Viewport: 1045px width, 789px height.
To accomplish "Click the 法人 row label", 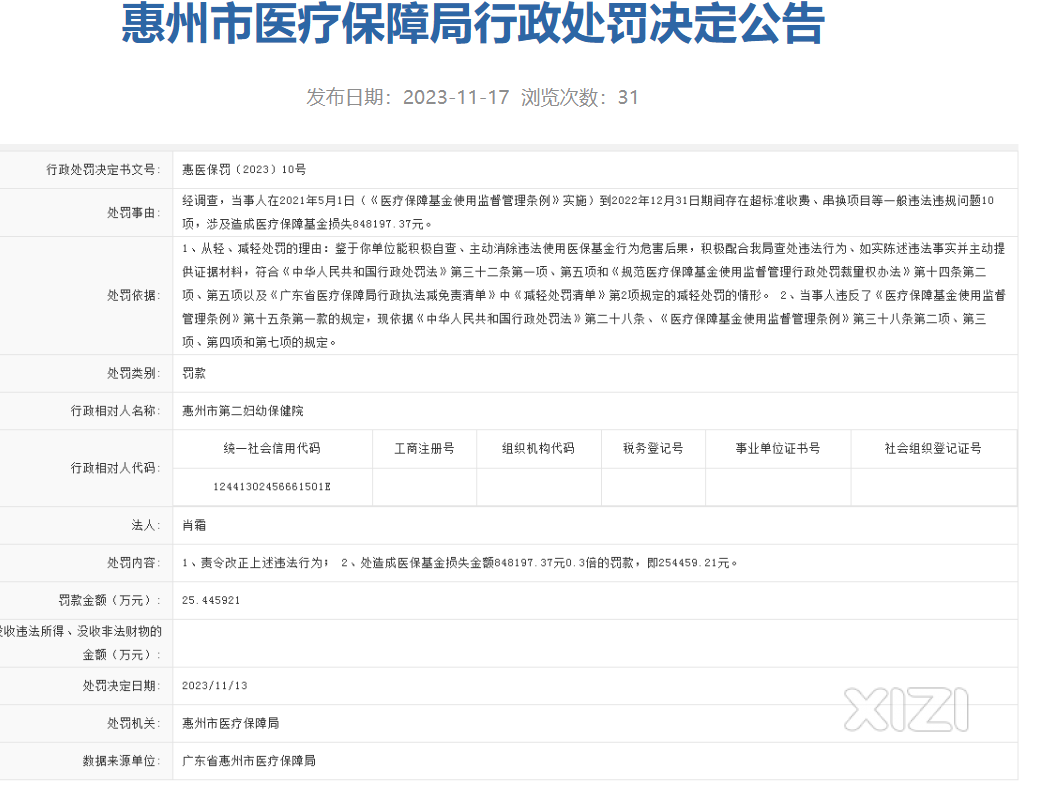I will tap(146, 525).
